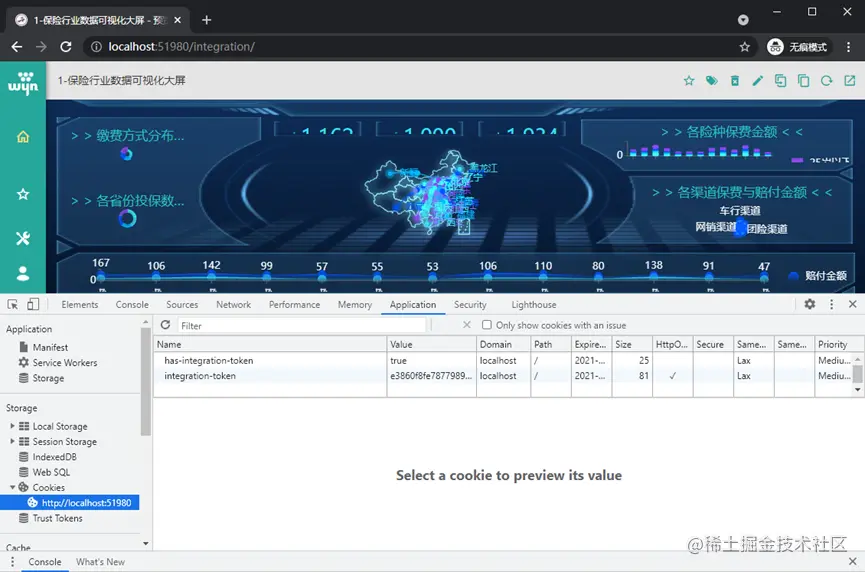The height and width of the screenshot is (572, 865).
Task: Sort cookies by the Value column header
Action: tap(431, 344)
